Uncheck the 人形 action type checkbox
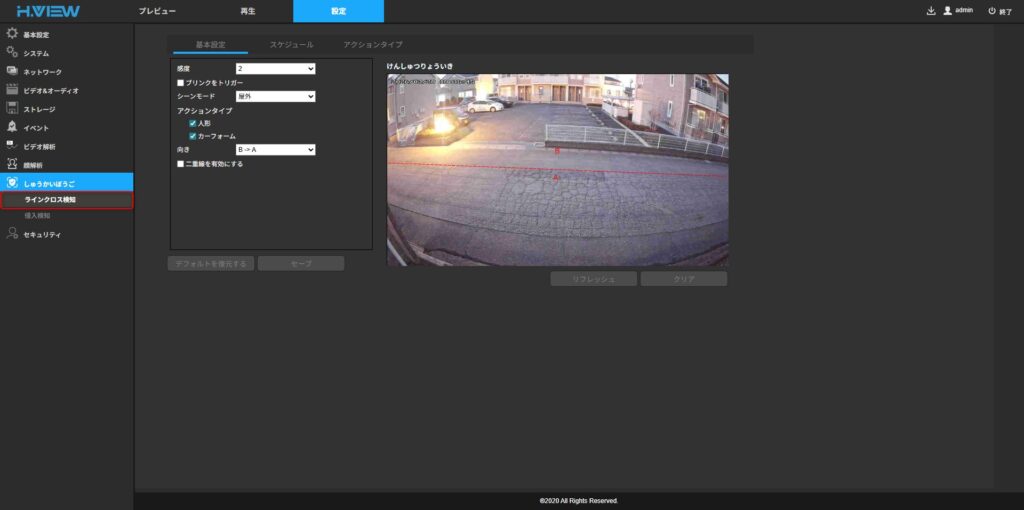Screen dimensions: 1024x510 (x=193, y=123)
